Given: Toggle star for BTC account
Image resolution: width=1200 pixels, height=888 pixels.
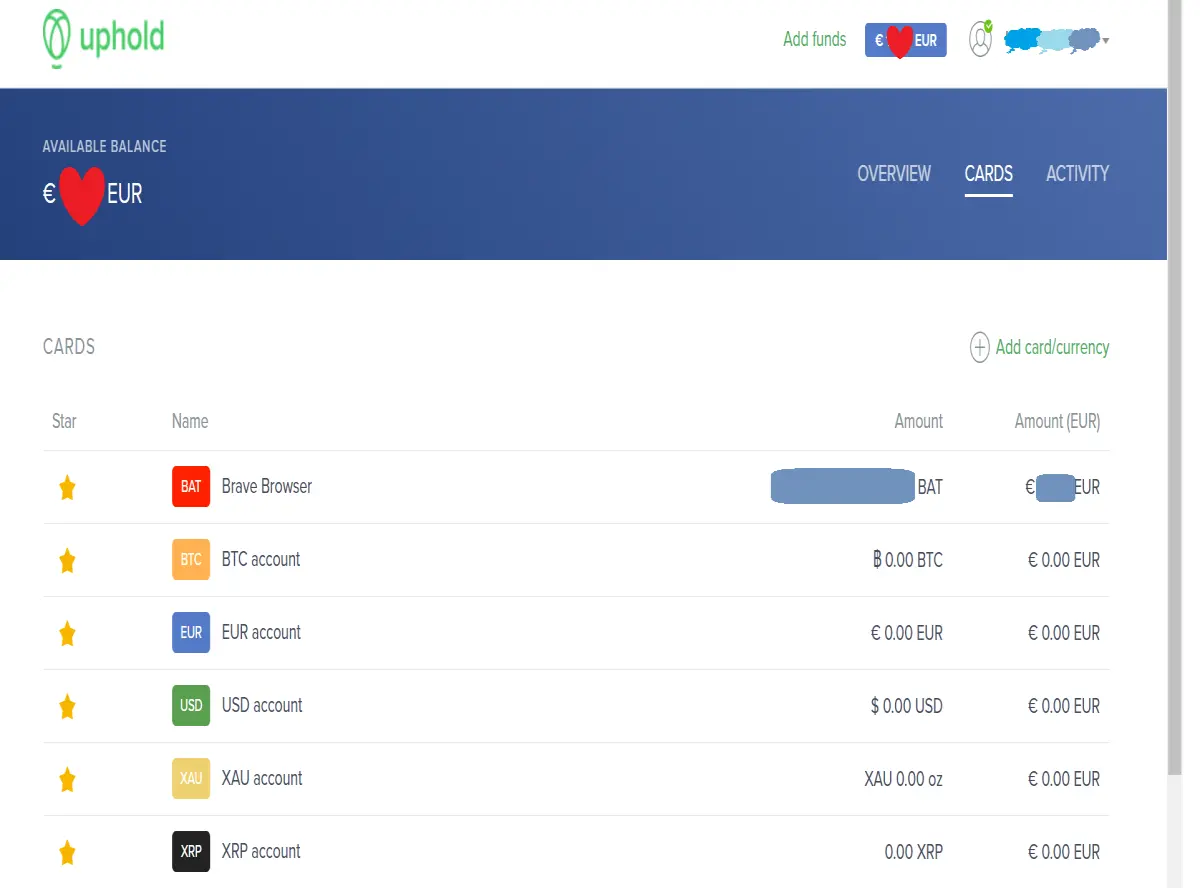Looking at the screenshot, I should [x=67, y=561].
